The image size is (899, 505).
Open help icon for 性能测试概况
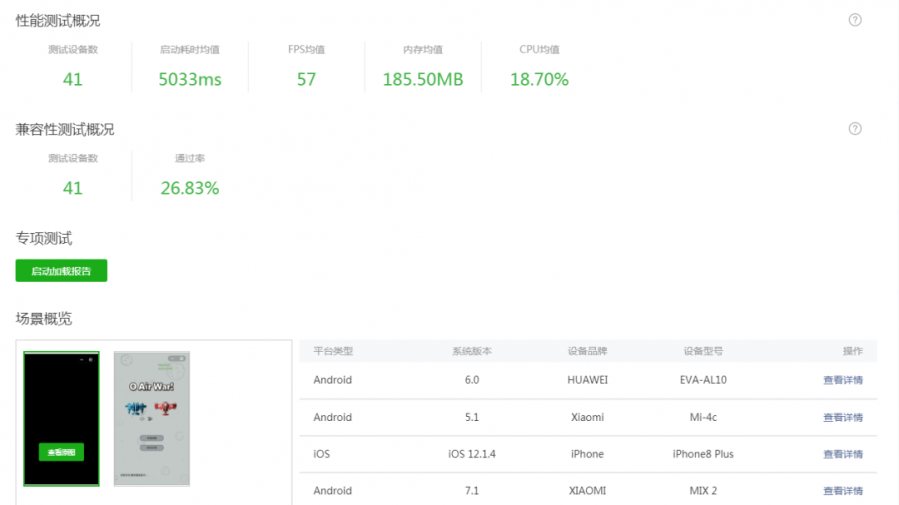pos(855,20)
